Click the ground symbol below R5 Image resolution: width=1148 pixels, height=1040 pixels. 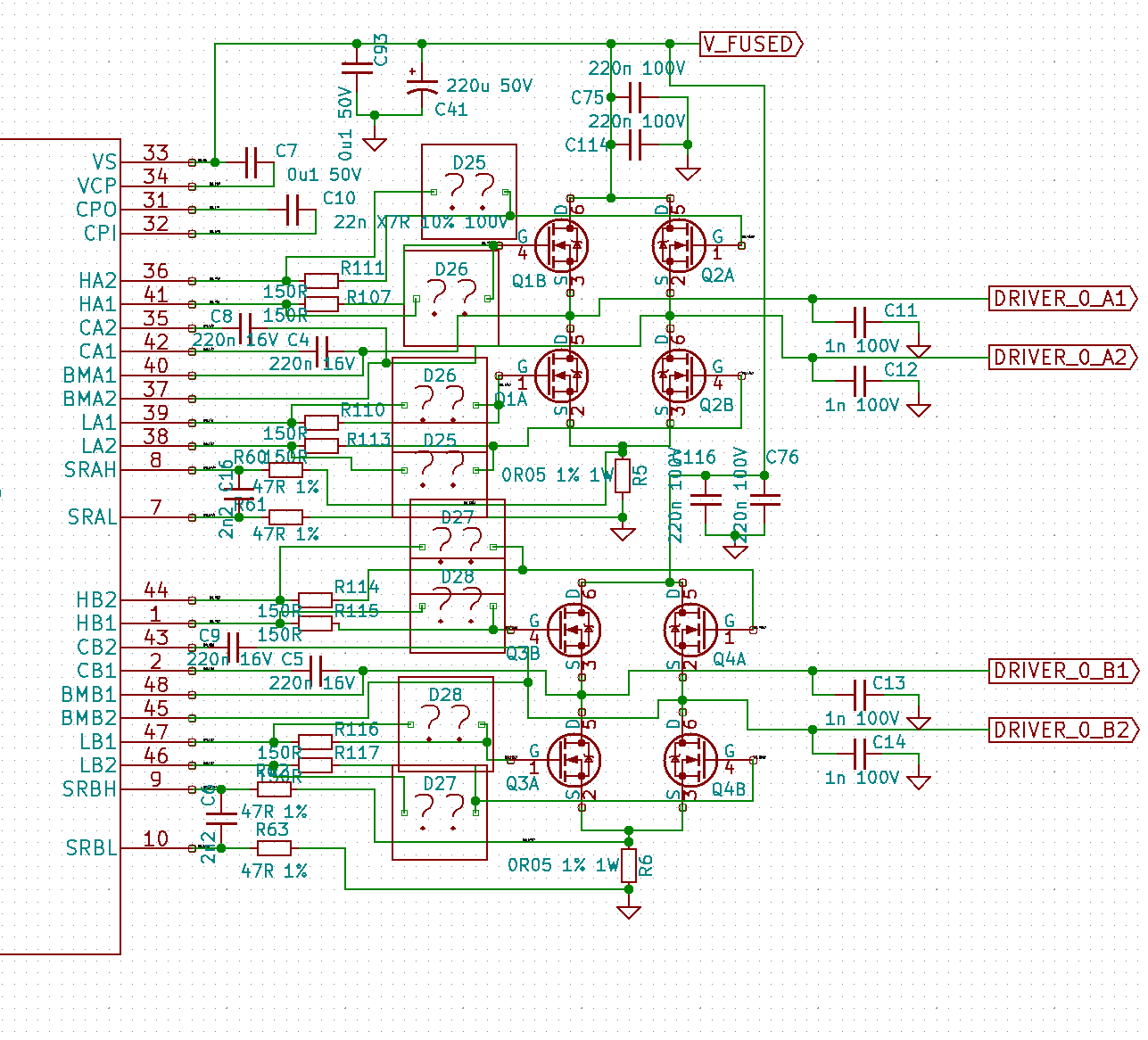tap(623, 533)
